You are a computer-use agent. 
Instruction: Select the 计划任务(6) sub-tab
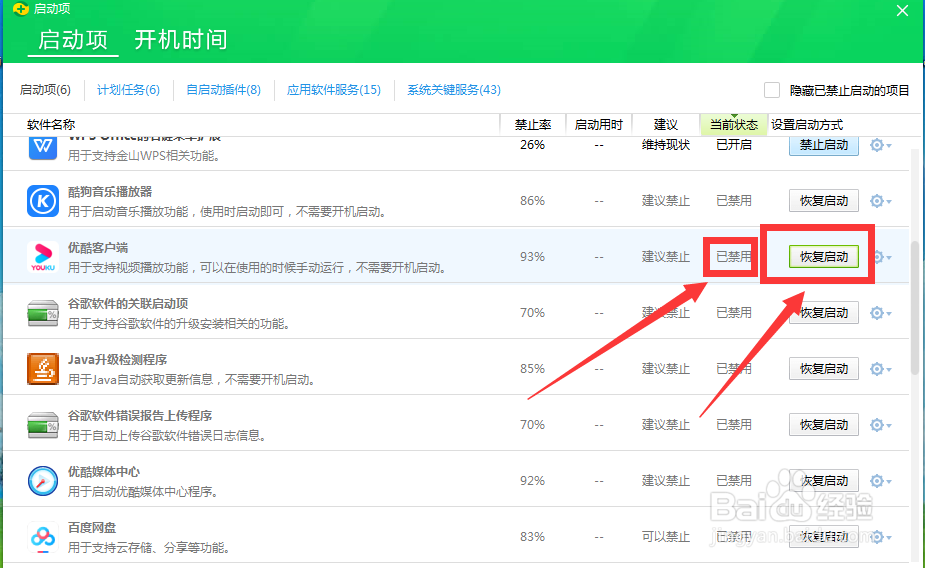coord(128,90)
